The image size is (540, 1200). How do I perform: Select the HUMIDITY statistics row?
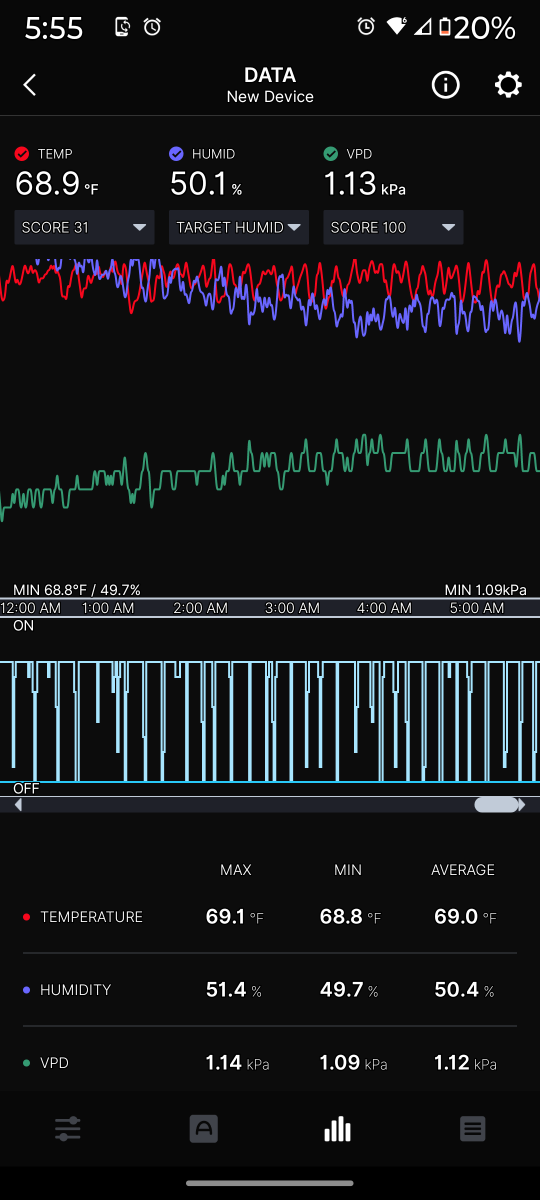pos(270,990)
